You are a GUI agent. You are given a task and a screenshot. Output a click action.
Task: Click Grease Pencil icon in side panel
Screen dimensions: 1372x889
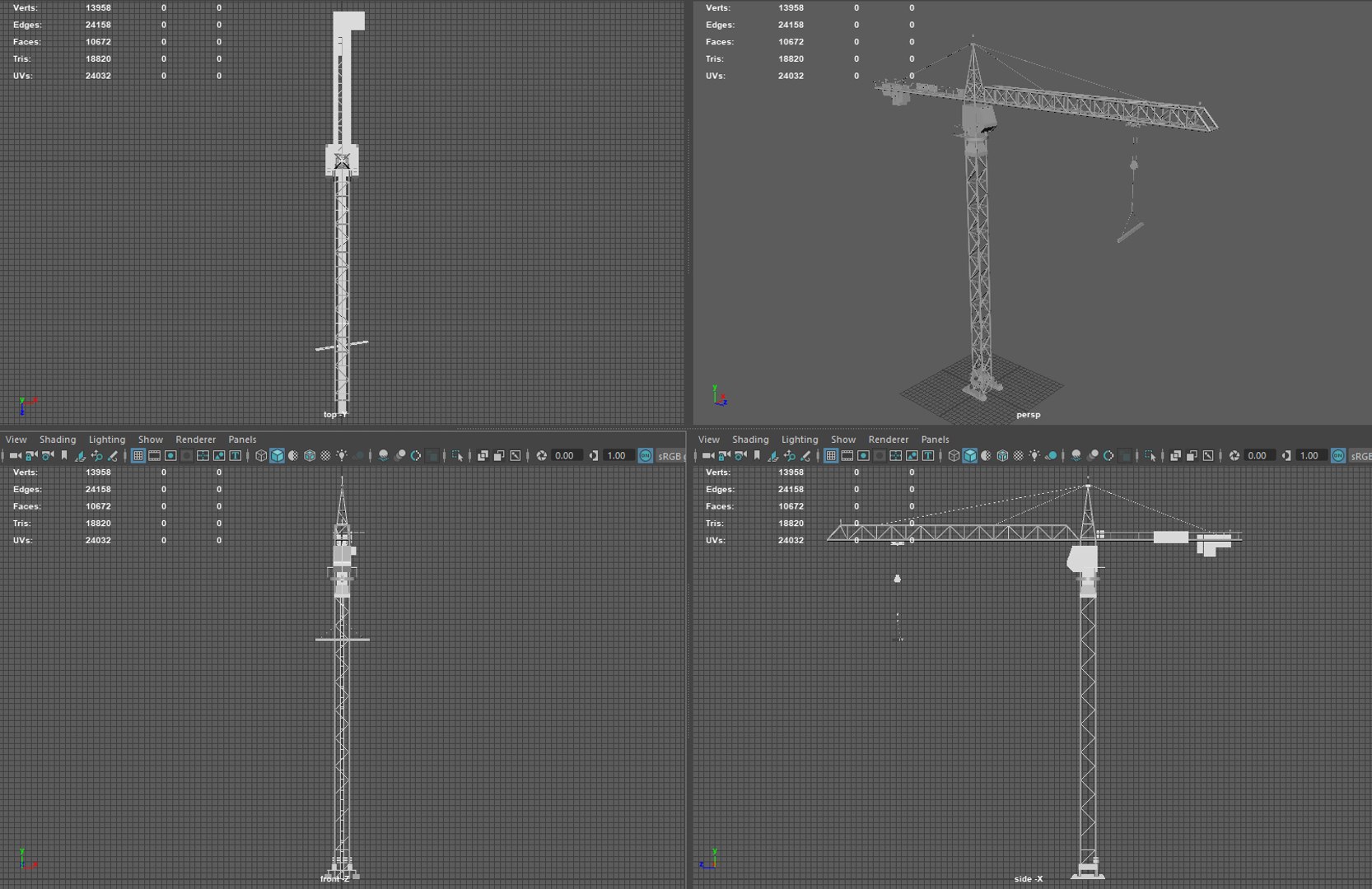pyautogui.click(x=805, y=455)
